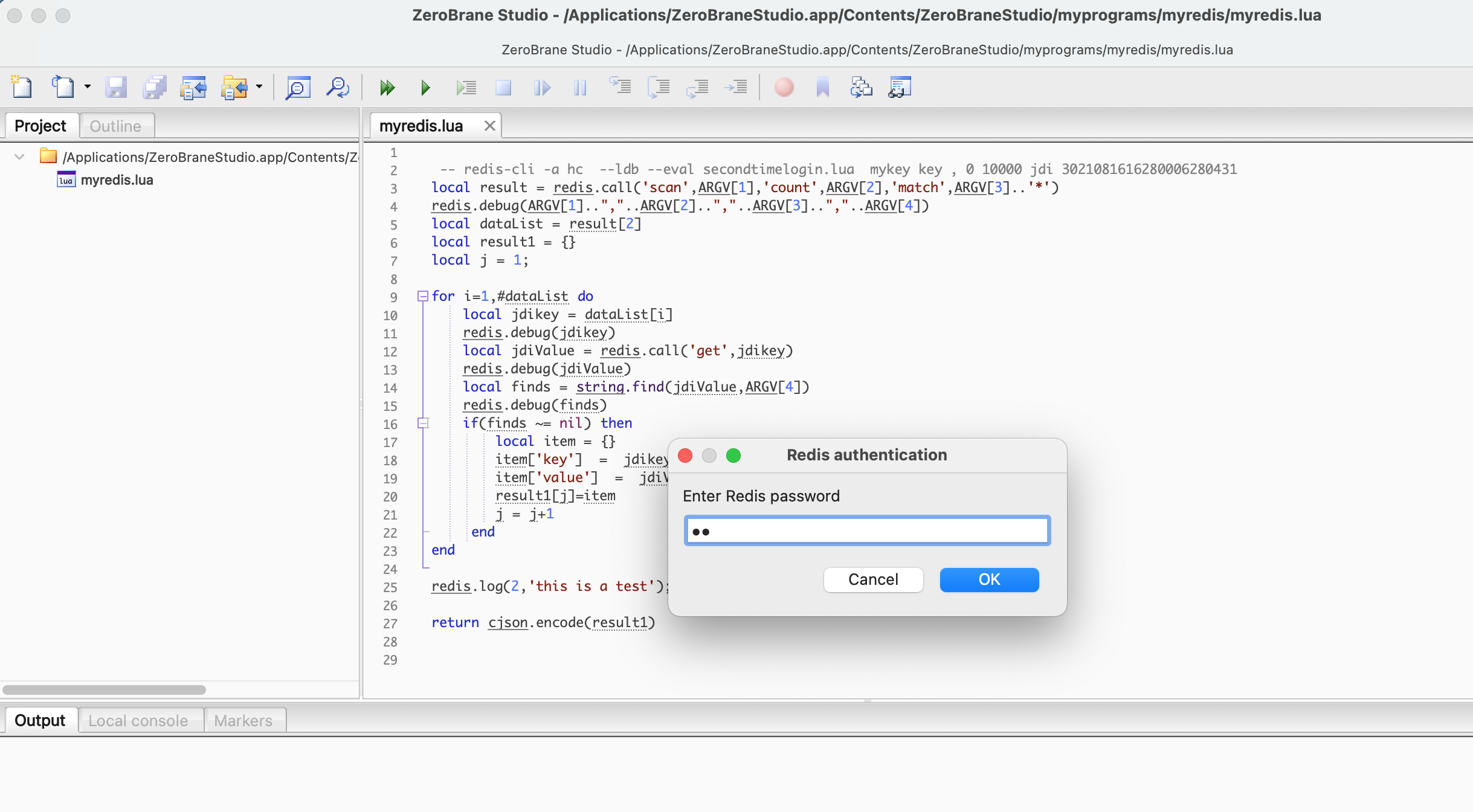Set project directory from current file
Image resolution: width=1473 pixels, height=812 pixels.
coord(193,88)
